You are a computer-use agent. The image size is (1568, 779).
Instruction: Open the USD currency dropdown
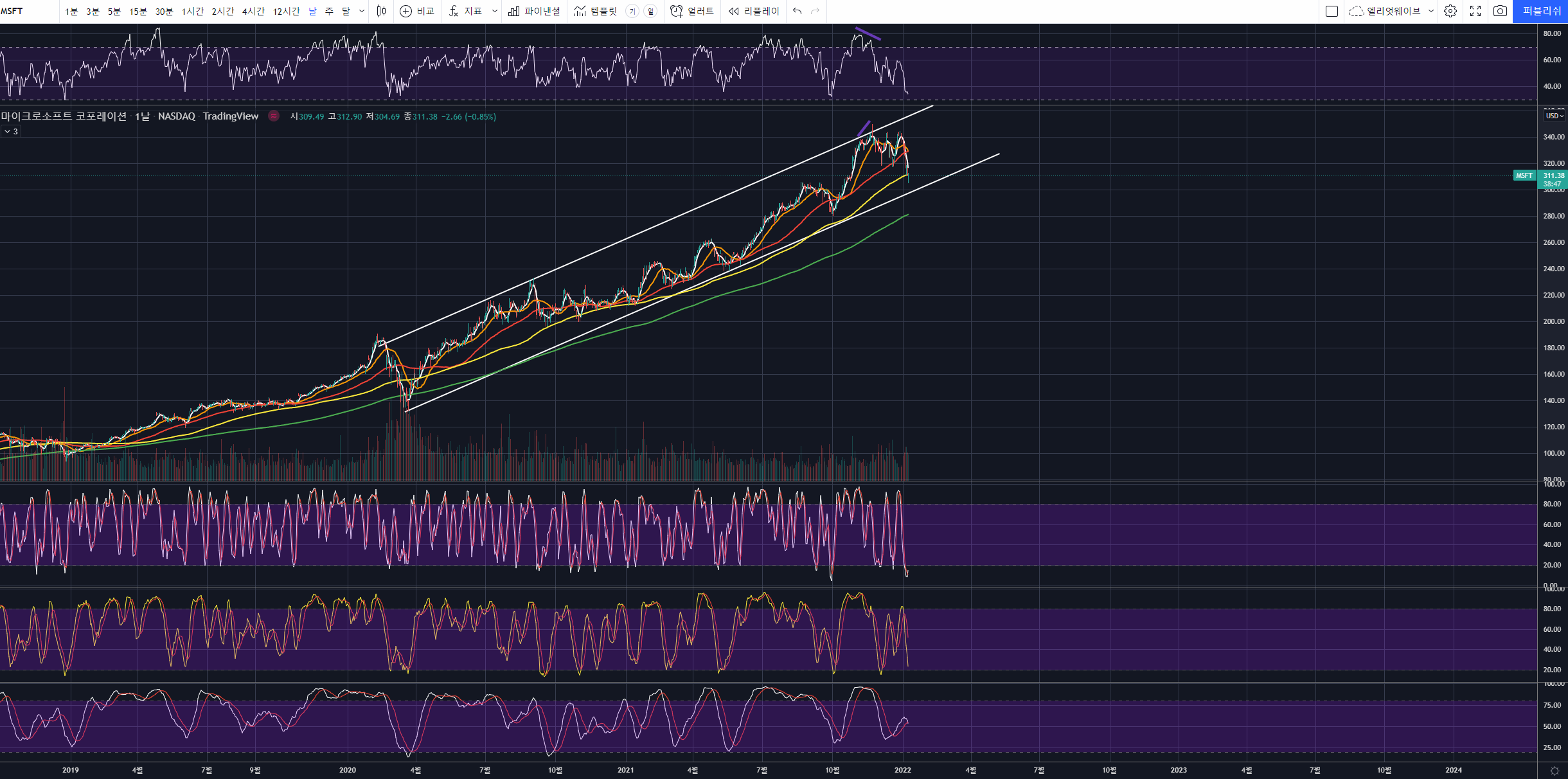(x=1555, y=116)
